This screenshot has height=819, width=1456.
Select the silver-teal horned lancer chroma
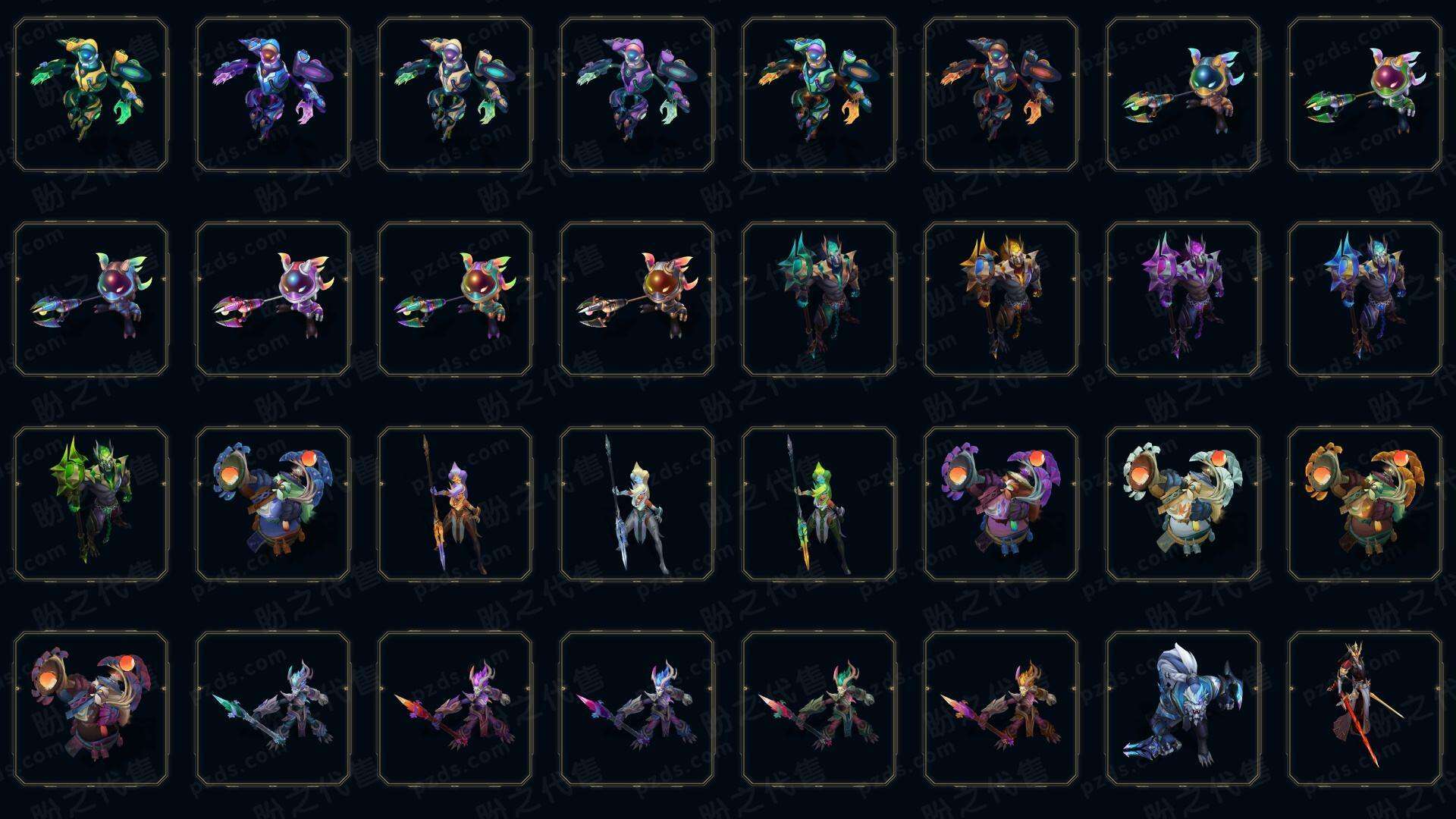[273, 709]
